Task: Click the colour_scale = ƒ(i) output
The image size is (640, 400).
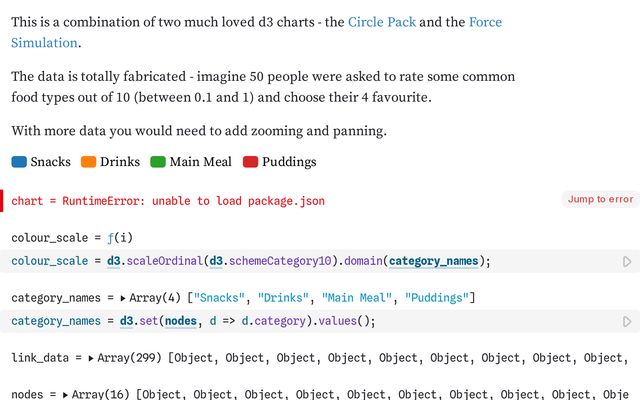Action: tap(72, 238)
